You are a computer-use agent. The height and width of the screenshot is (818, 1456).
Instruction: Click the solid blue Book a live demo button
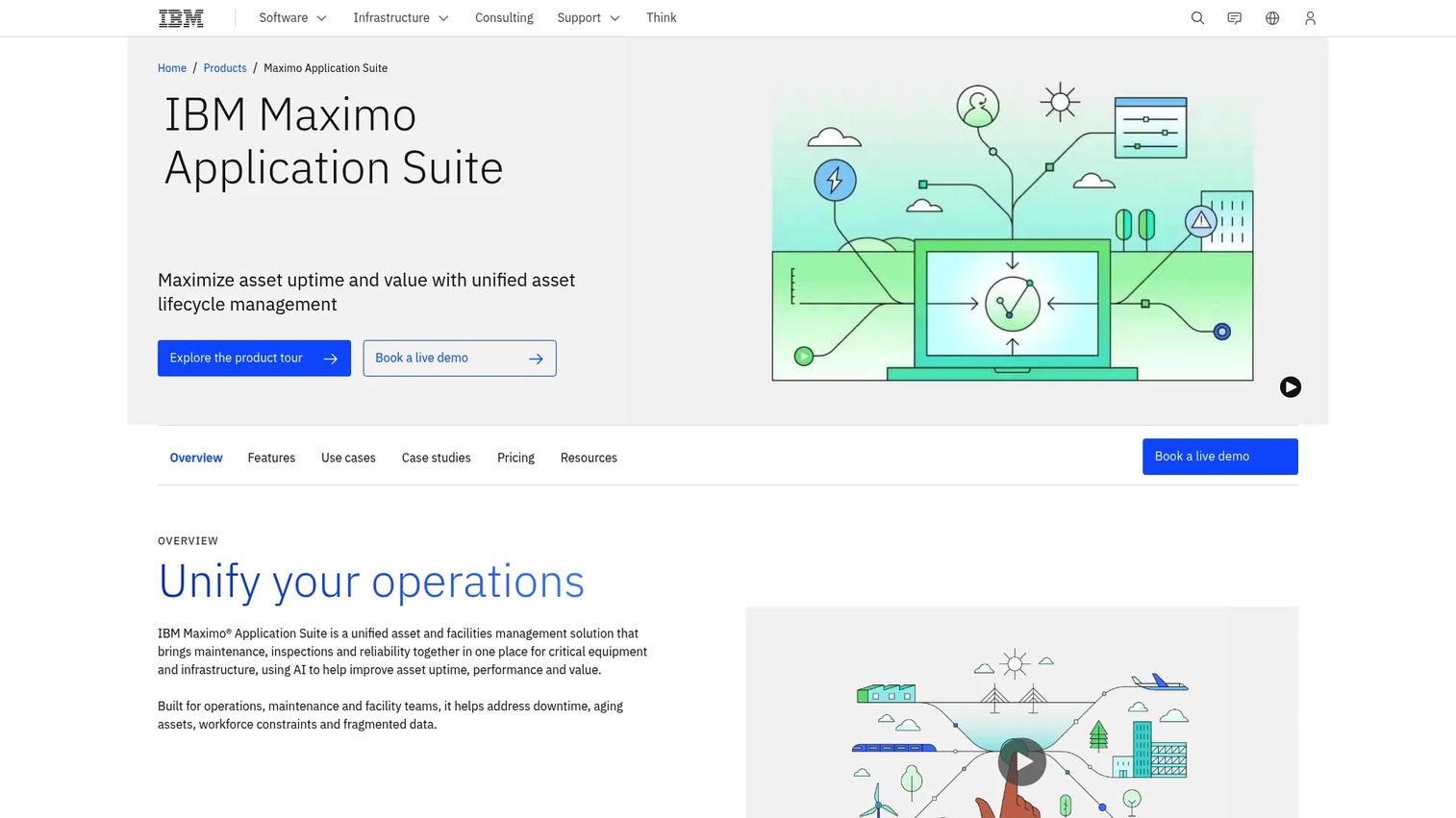click(1219, 457)
